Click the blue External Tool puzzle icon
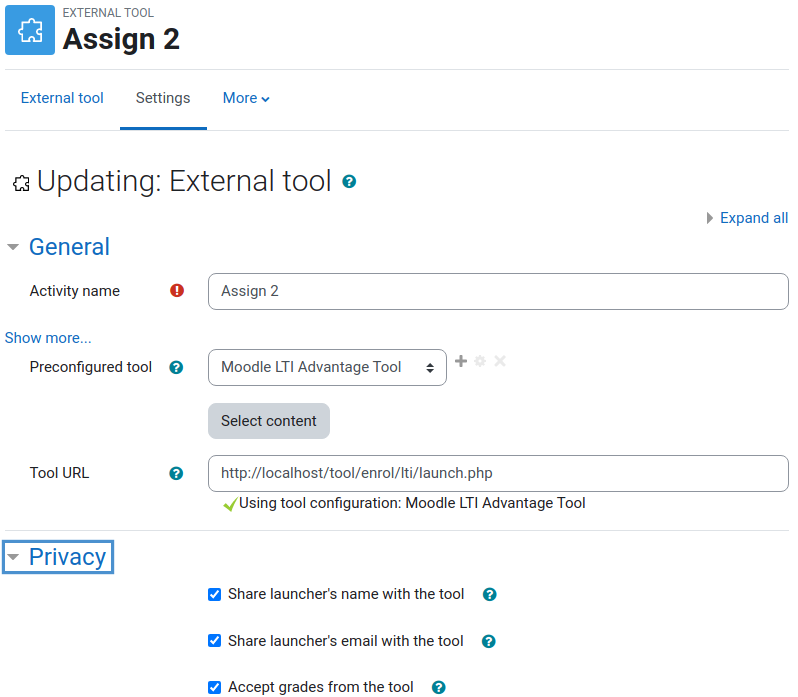 click(30, 30)
